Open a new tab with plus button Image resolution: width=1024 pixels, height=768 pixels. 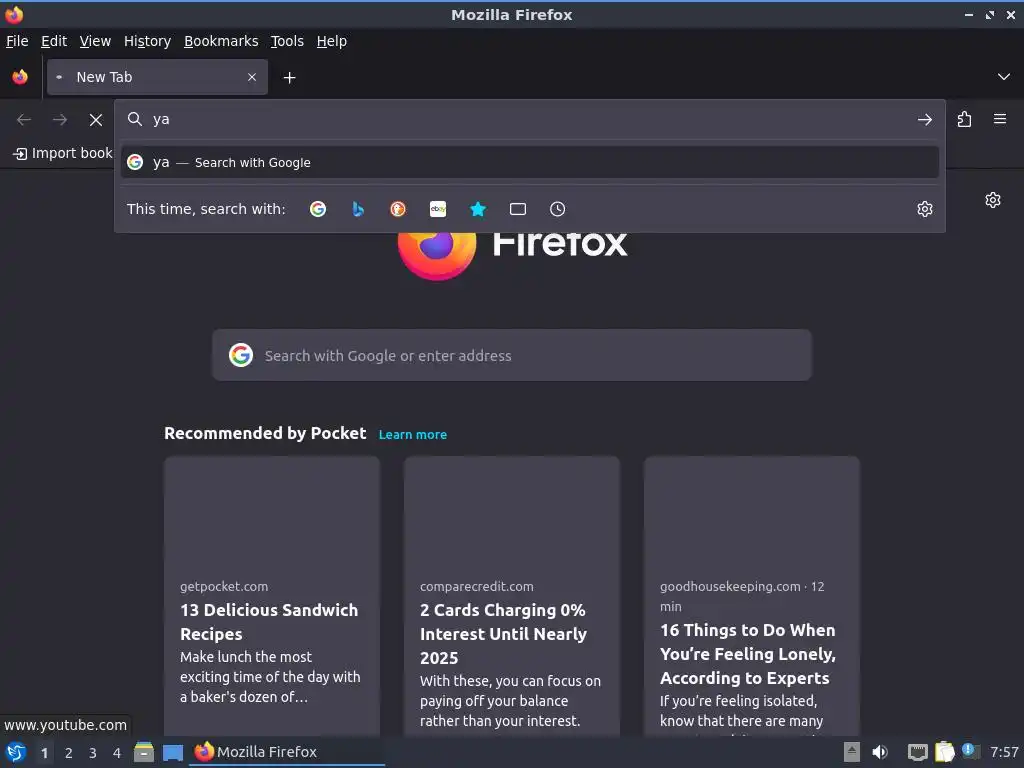(x=289, y=78)
